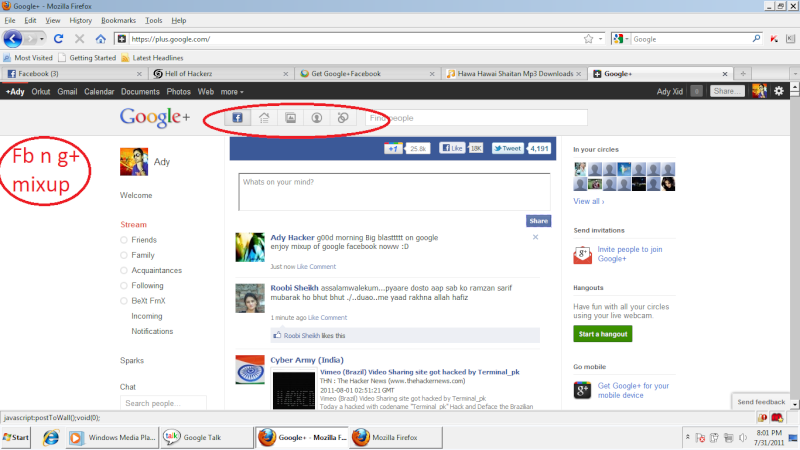Stop loading the page
This screenshot has height=450, width=800.
[x=79, y=39]
